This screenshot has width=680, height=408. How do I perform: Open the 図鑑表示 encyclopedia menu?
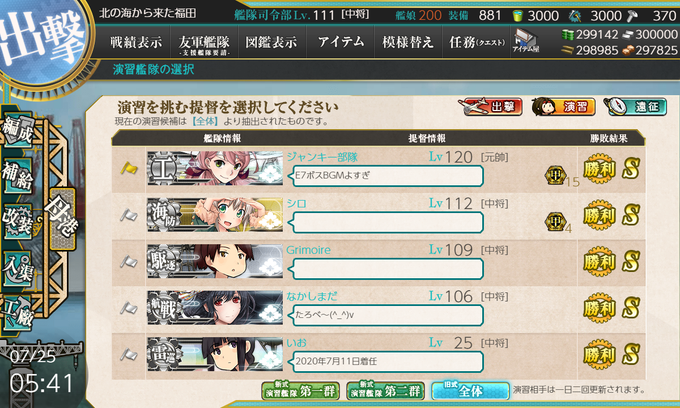271,42
